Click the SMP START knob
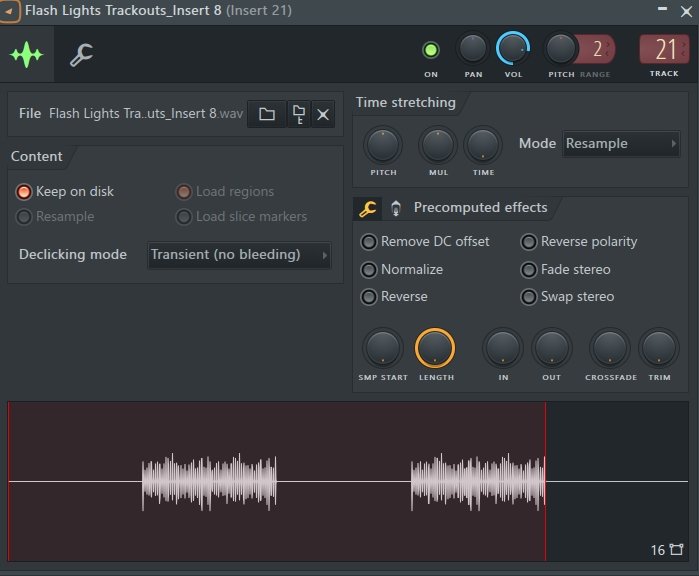 [x=383, y=348]
